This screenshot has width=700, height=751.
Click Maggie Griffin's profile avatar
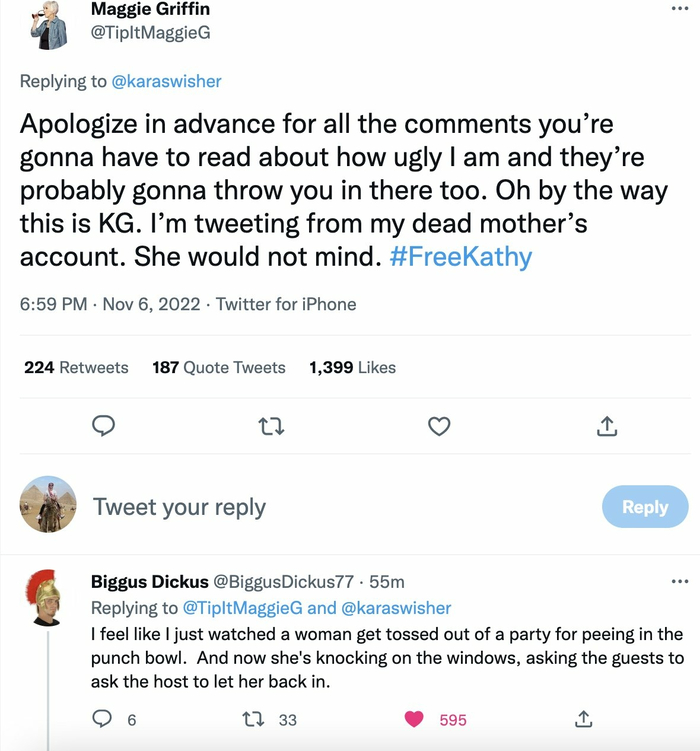(x=48, y=23)
